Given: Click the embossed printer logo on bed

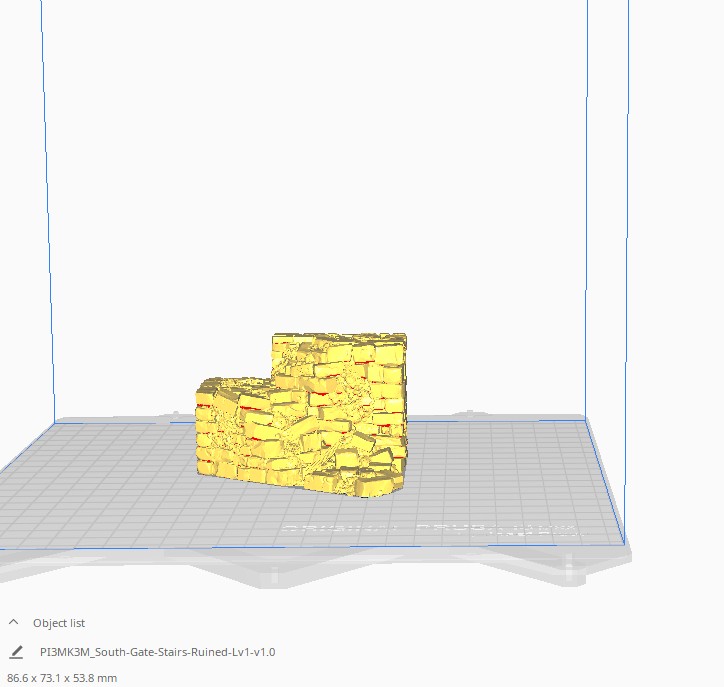Looking at the screenshot, I should (432, 529).
